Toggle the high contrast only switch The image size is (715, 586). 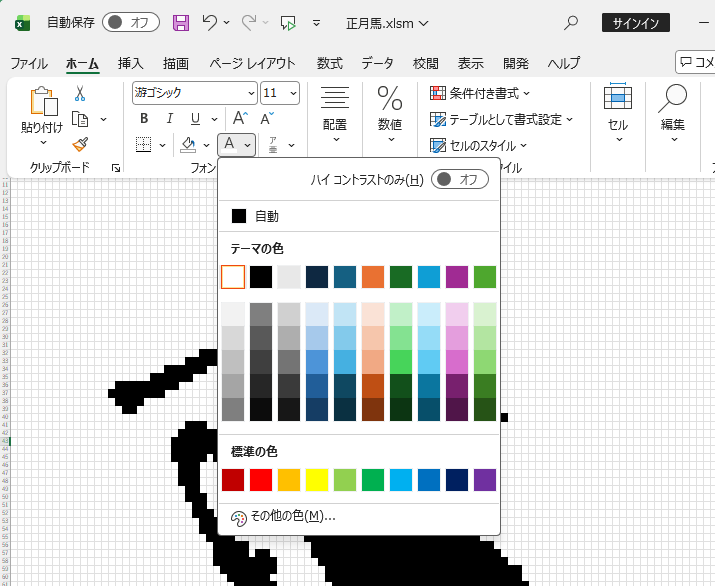[x=460, y=180]
